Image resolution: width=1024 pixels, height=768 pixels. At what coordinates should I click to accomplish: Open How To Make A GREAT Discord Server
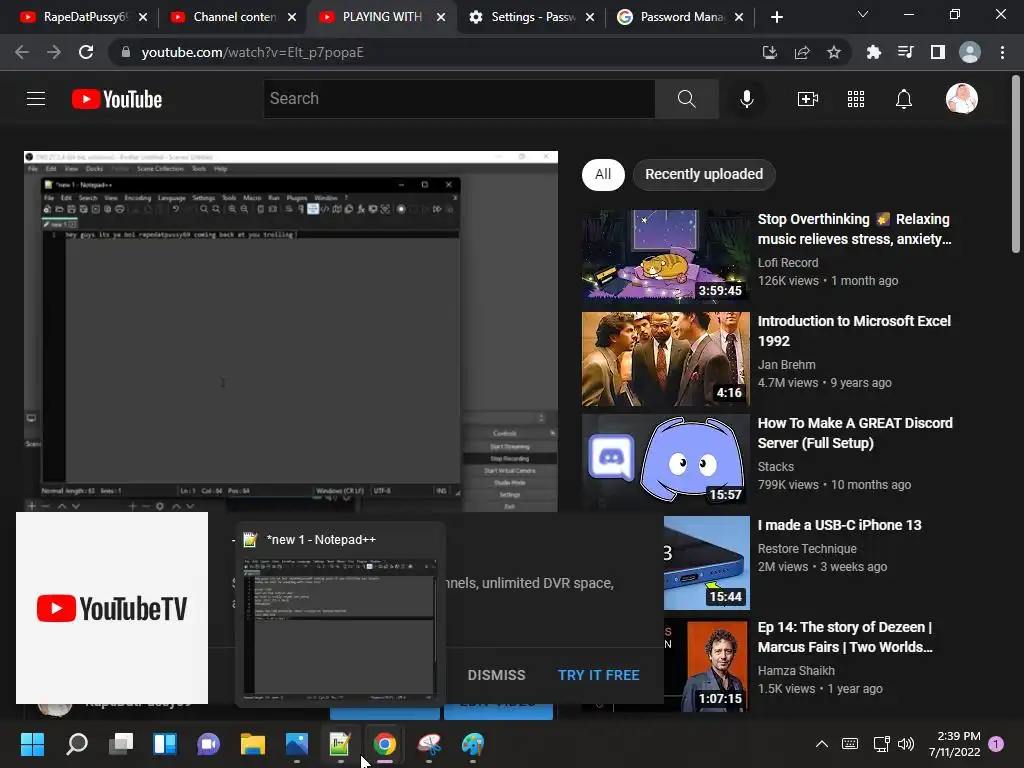pos(855,433)
